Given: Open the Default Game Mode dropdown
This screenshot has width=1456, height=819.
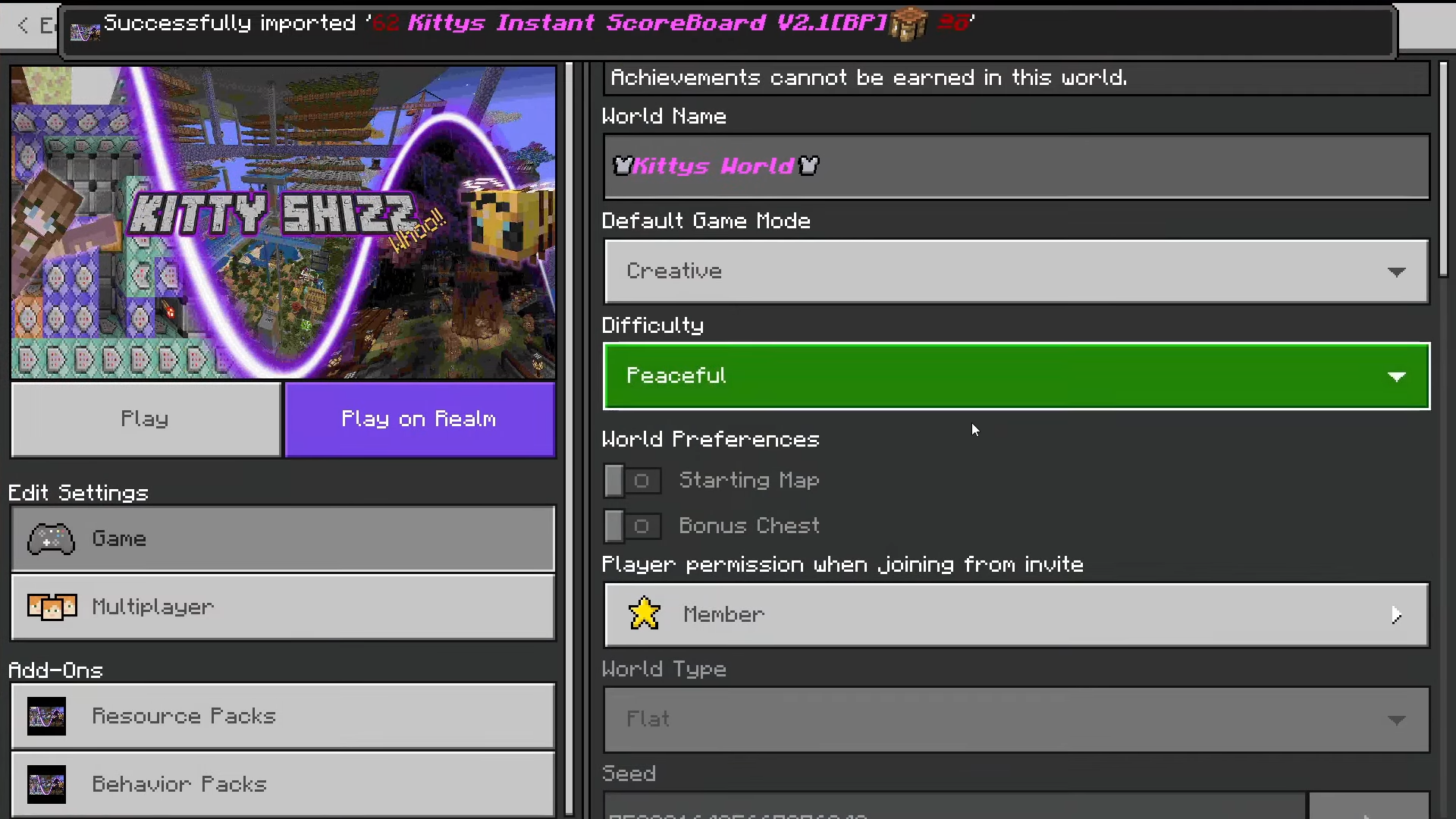Looking at the screenshot, I should coord(1016,271).
